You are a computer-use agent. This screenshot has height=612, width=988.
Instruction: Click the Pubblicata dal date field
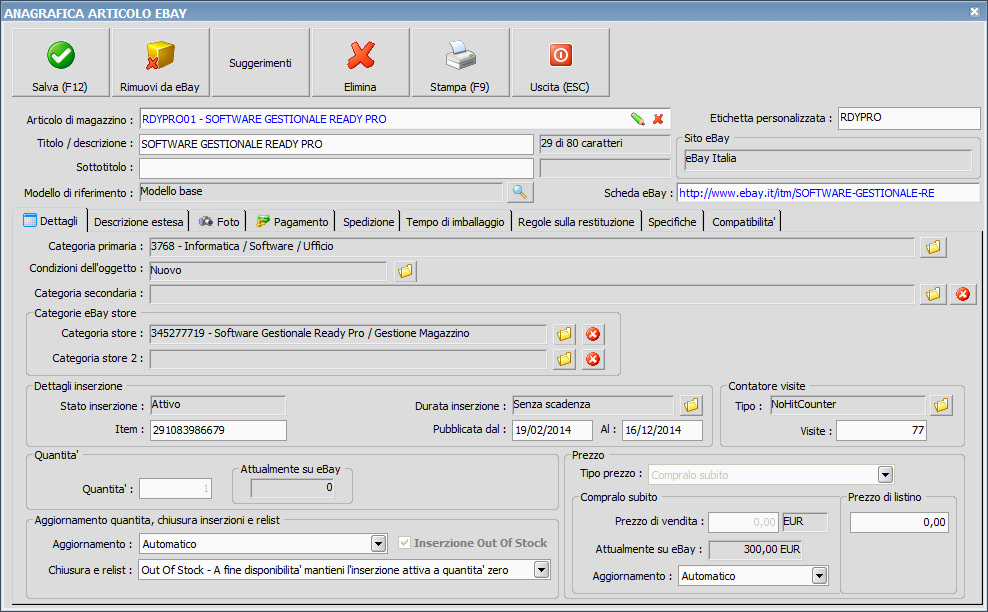tap(552, 430)
